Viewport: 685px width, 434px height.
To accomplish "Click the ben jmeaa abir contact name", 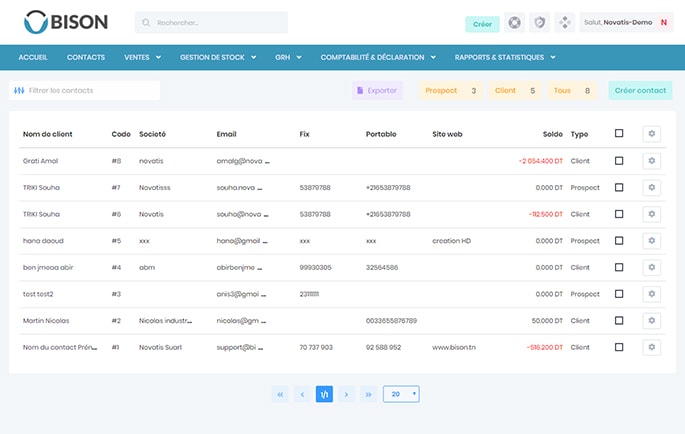I will click(x=48, y=267).
